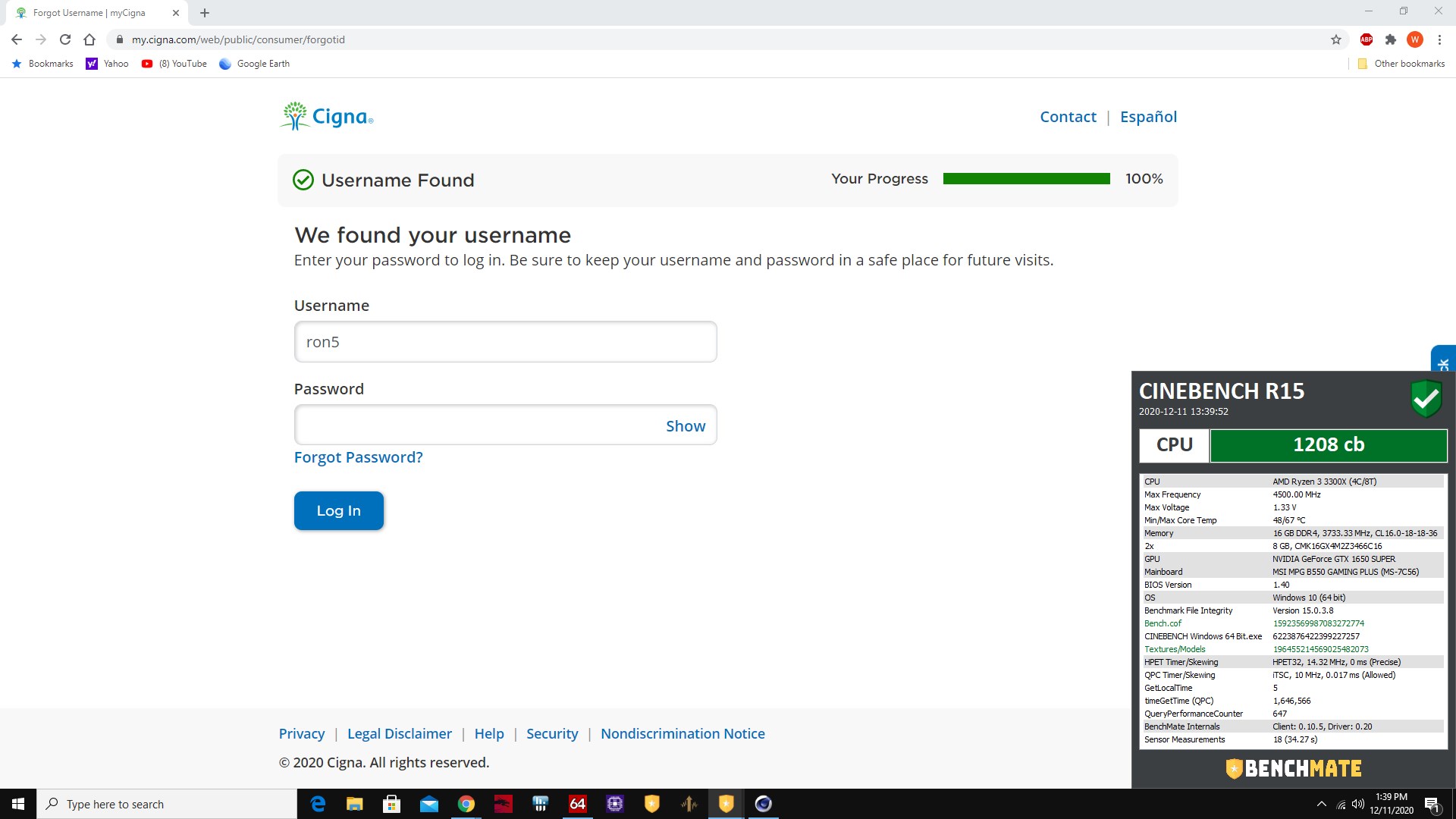
Task: Click the green progress bar
Action: [x=1027, y=179]
